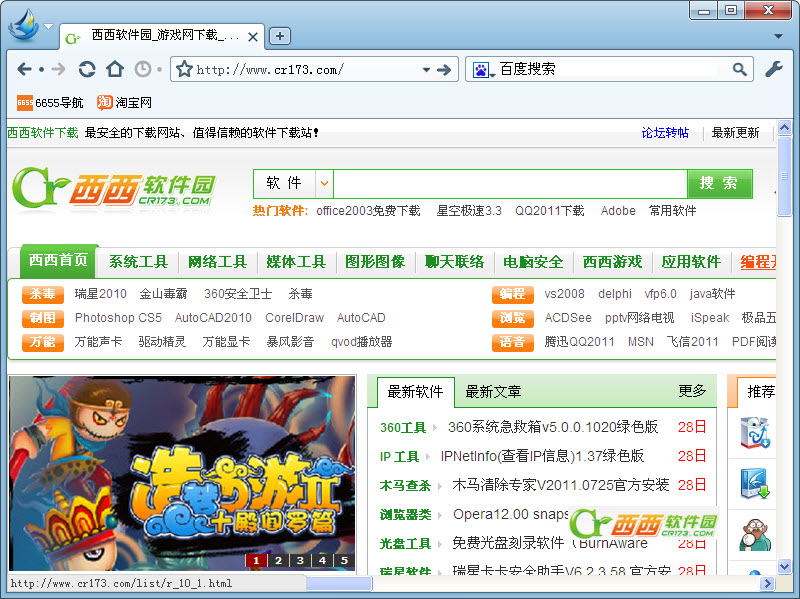Open a new tab with plus button
800x599 pixels.
coord(280,36)
